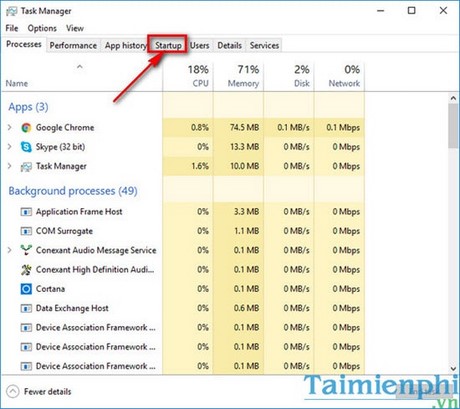Click the Skype app icon
Viewport: 460px width, 409px height.
pos(26,147)
